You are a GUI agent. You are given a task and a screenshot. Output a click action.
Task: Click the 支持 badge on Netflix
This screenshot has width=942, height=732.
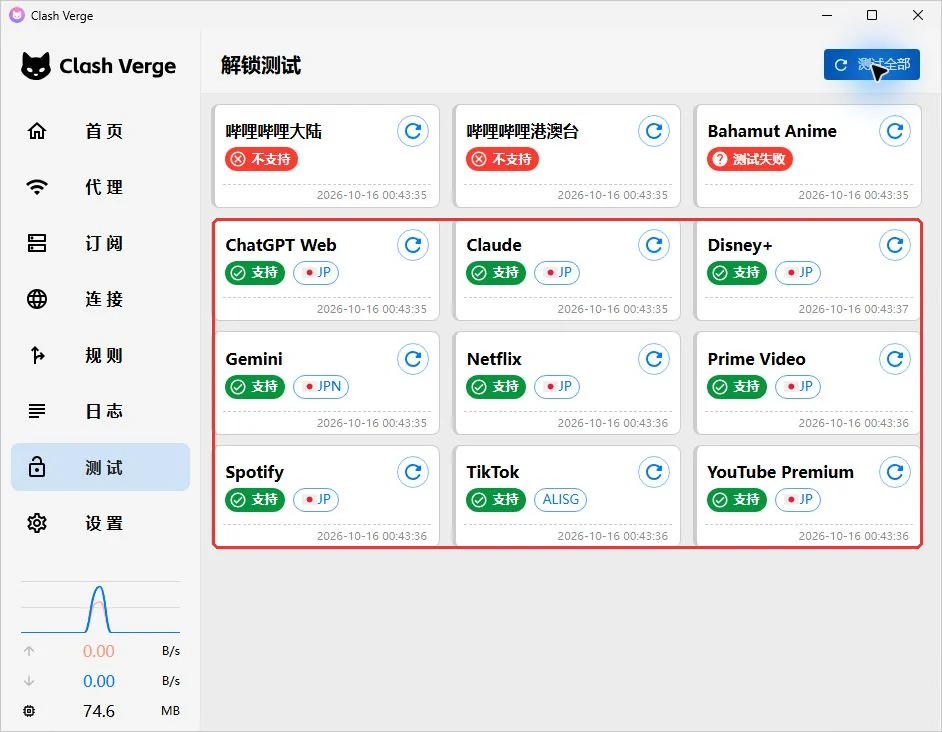click(496, 386)
